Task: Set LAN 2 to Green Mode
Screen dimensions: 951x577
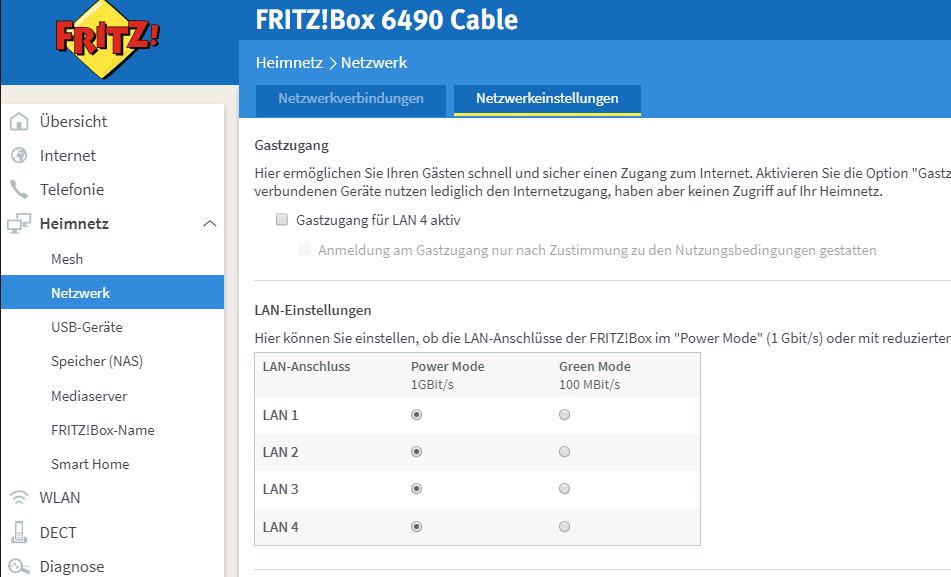Action: [564, 452]
